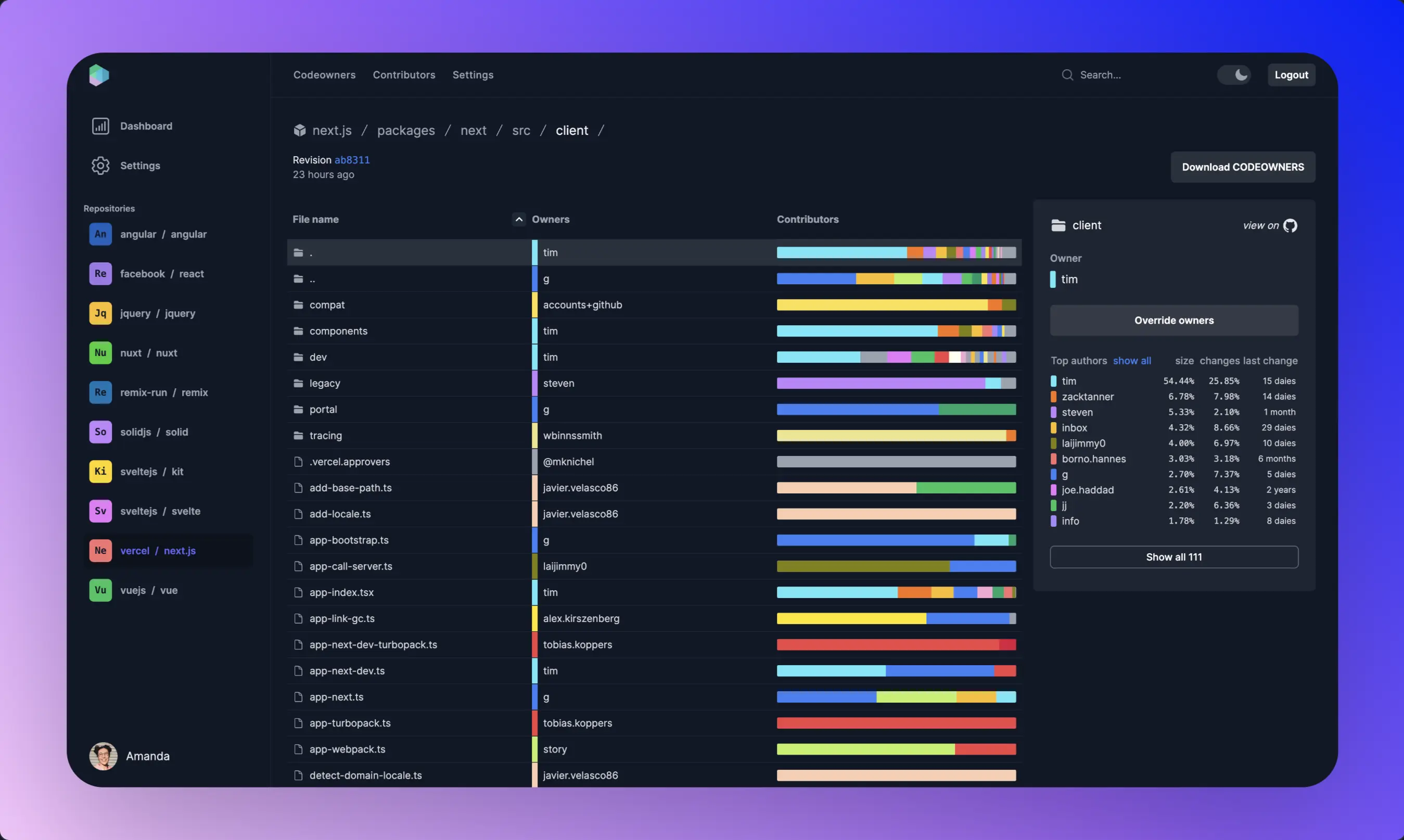The height and width of the screenshot is (840, 1404).
Task: Click Contributors column header
Action: point(808,219)
